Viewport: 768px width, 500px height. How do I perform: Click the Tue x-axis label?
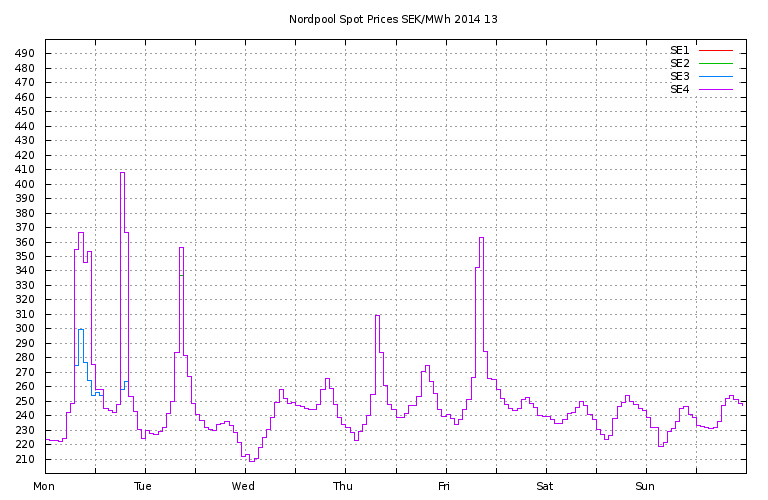pos(143,486)
